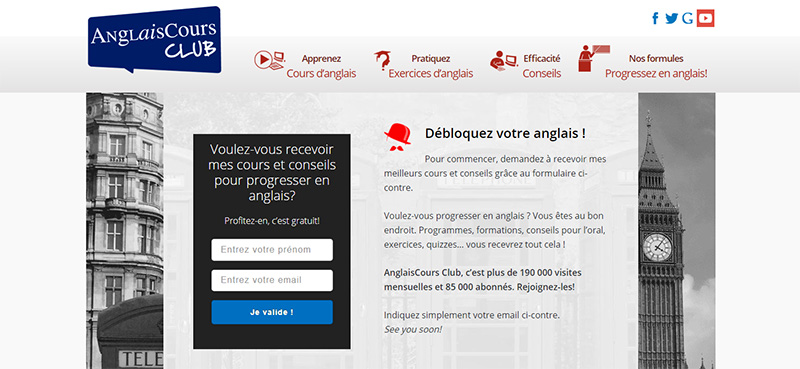Click the See you soon! text
This screenshot has width=800, height=369.
point(413,330)
